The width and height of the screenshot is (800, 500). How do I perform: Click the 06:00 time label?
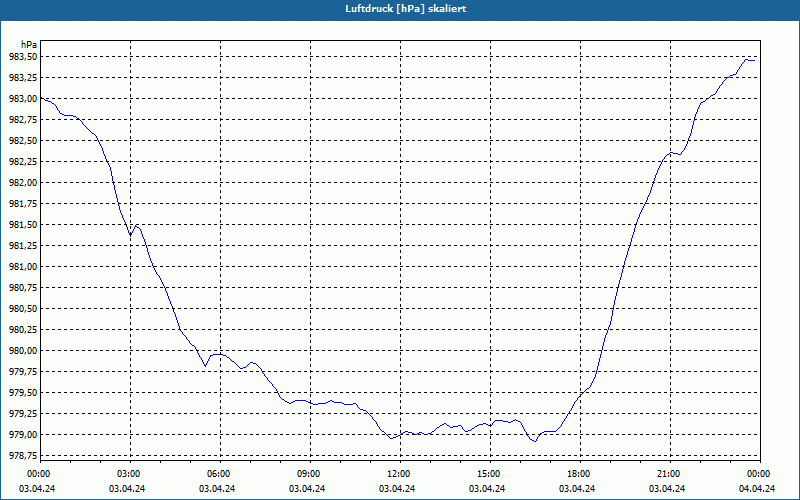(217, 474)
